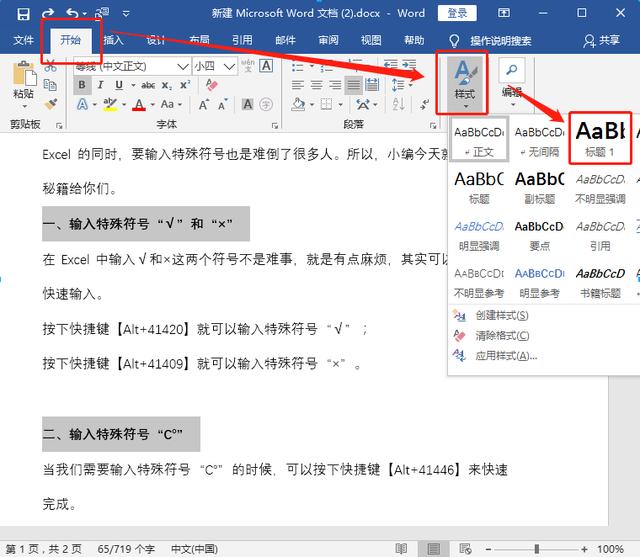Toggle Italic formatting
This screenshot has height=557, width=640.
pyautogui.click(x=100, y=85)
